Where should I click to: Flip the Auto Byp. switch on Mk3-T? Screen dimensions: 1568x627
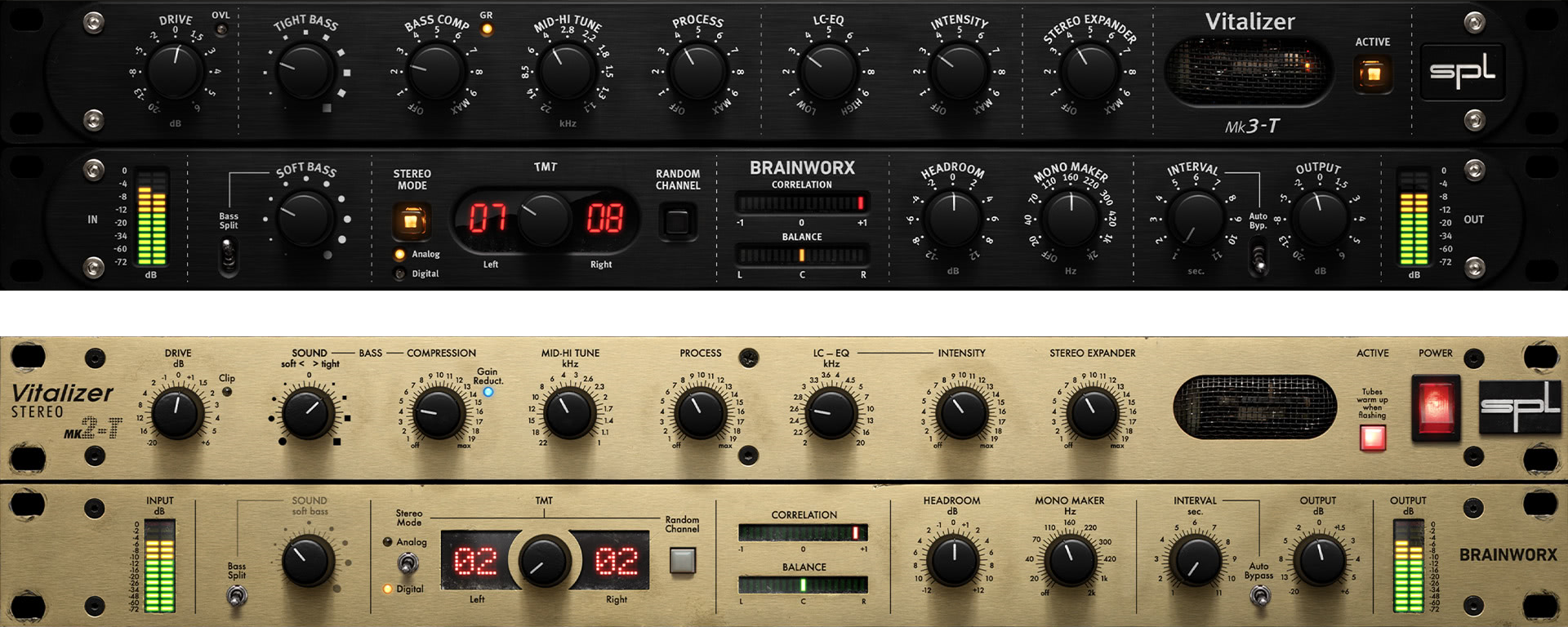coord(1258,258)
